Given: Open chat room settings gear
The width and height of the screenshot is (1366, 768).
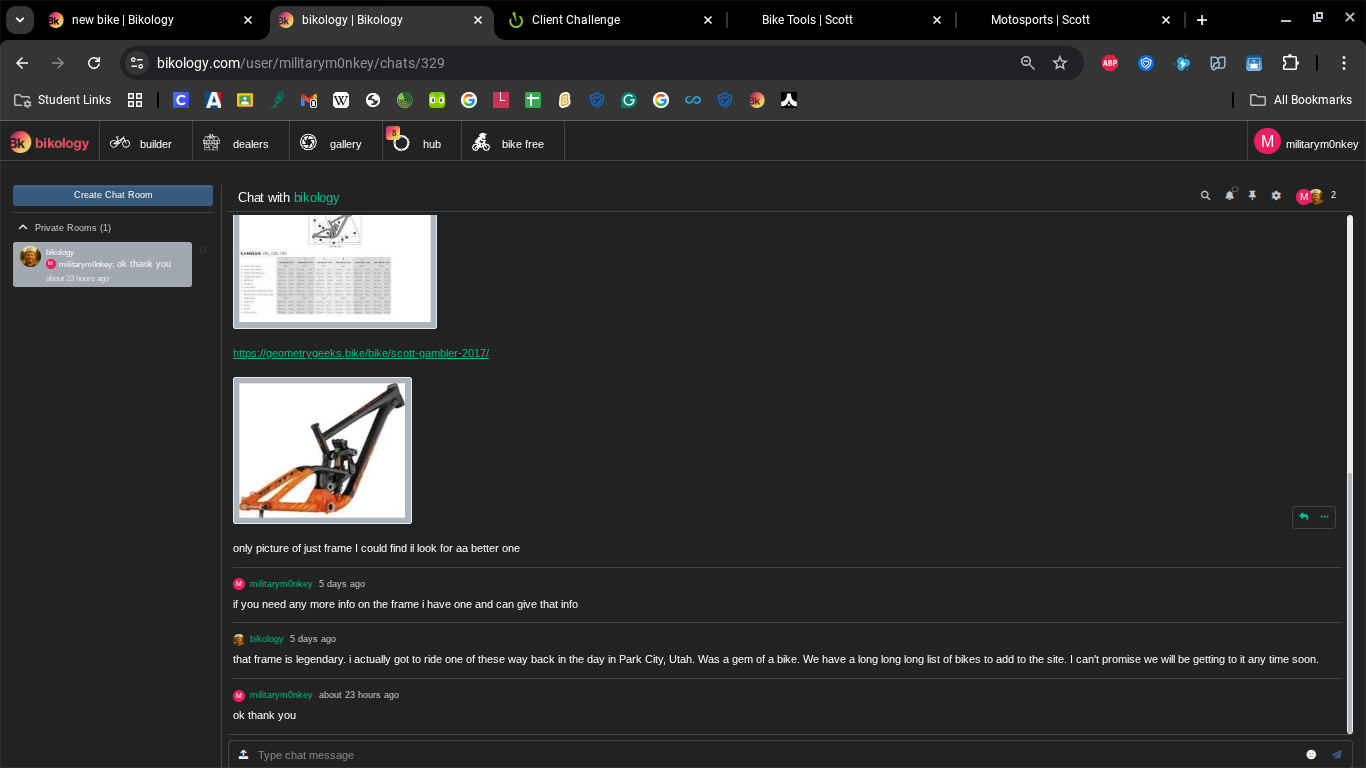Looking at the screenshot, I should 1276,196.
